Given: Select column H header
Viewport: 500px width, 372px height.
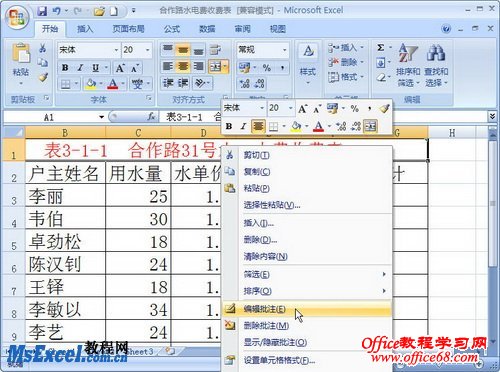Looking at the screenshot, I should 452,133.
